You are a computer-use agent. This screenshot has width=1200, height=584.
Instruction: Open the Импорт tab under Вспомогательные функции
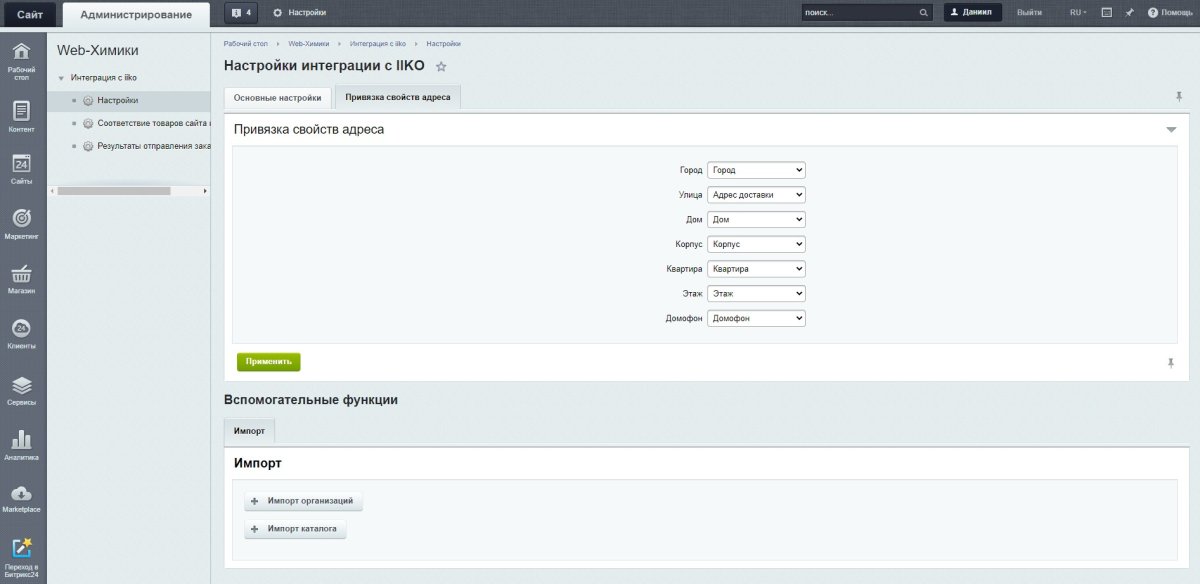[x=249, y=430]
